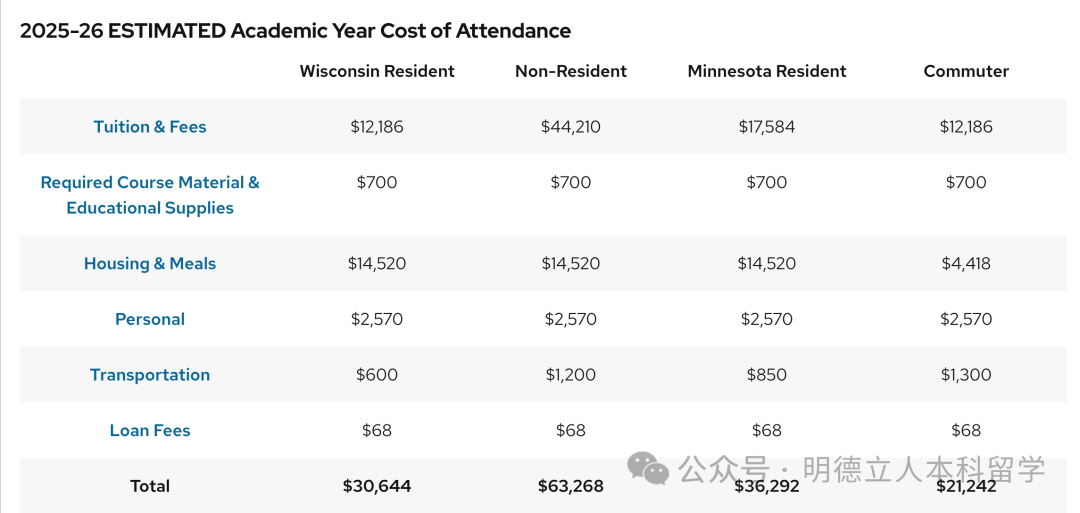This screenshot has width=1080, height=513.
Task: Click the WeChat logo icon in watermark
Action: point(648,467)
